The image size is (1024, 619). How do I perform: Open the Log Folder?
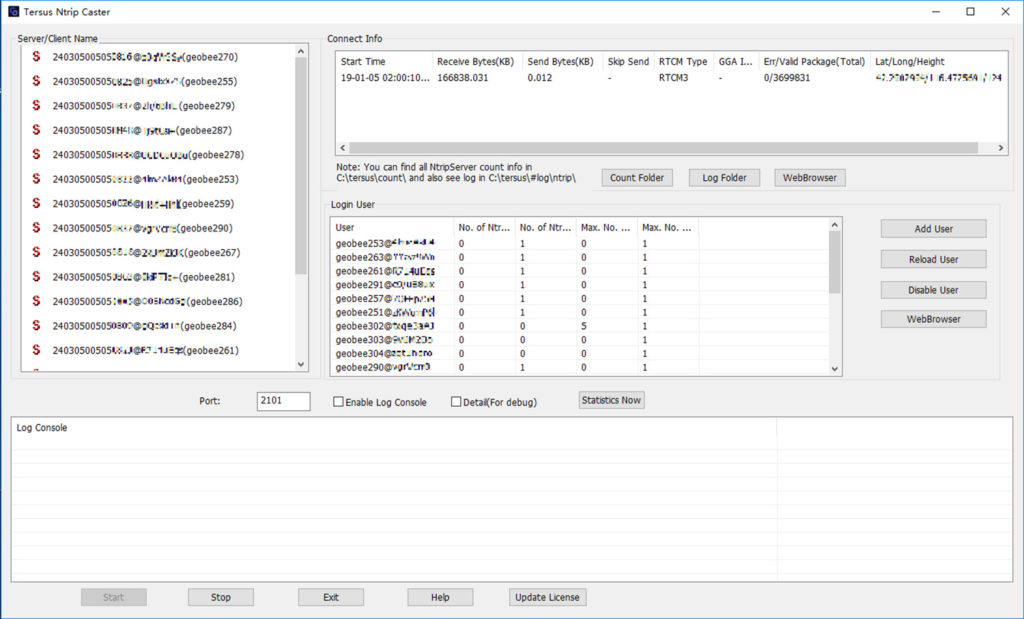click(724, 177)
